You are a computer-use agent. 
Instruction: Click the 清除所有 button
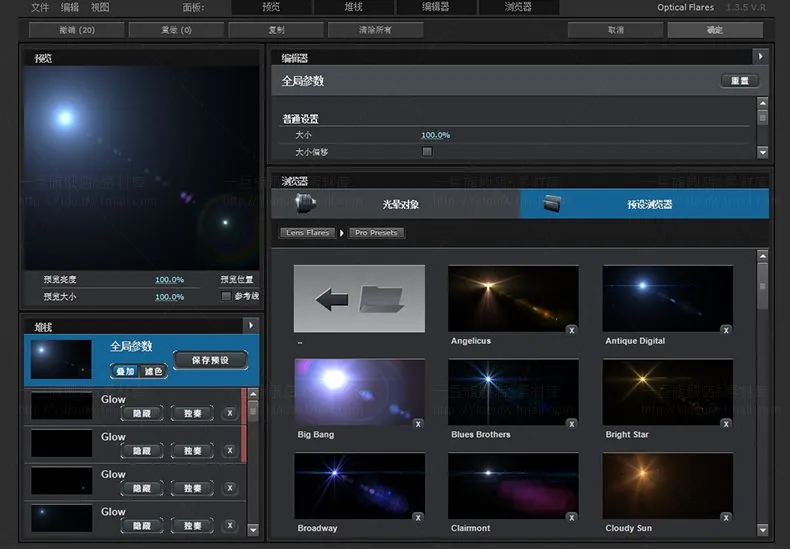pyautogui.click(x=375, y=30)
